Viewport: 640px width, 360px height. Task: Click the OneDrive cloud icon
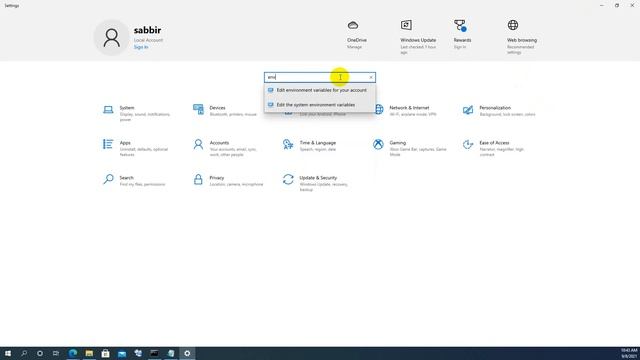tap(353, 25)
